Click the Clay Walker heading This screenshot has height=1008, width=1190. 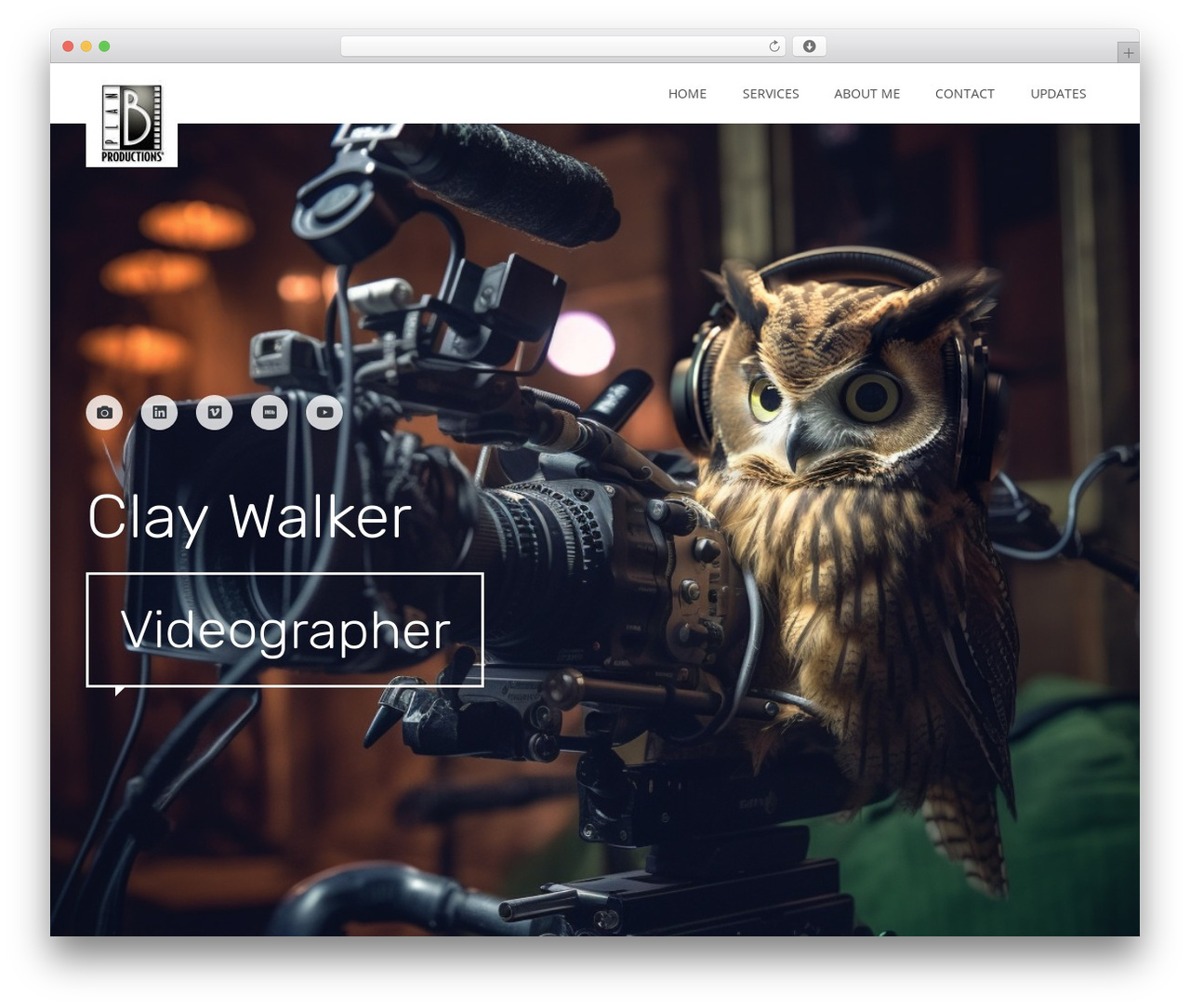(249, 517)
